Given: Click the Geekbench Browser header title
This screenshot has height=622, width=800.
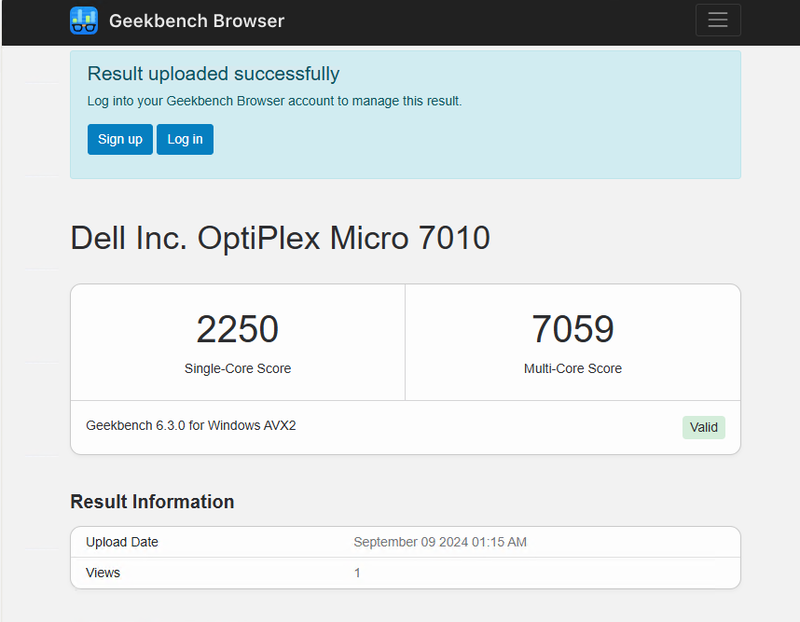Looking at the screenshot, I should click(x=197, y=20).
